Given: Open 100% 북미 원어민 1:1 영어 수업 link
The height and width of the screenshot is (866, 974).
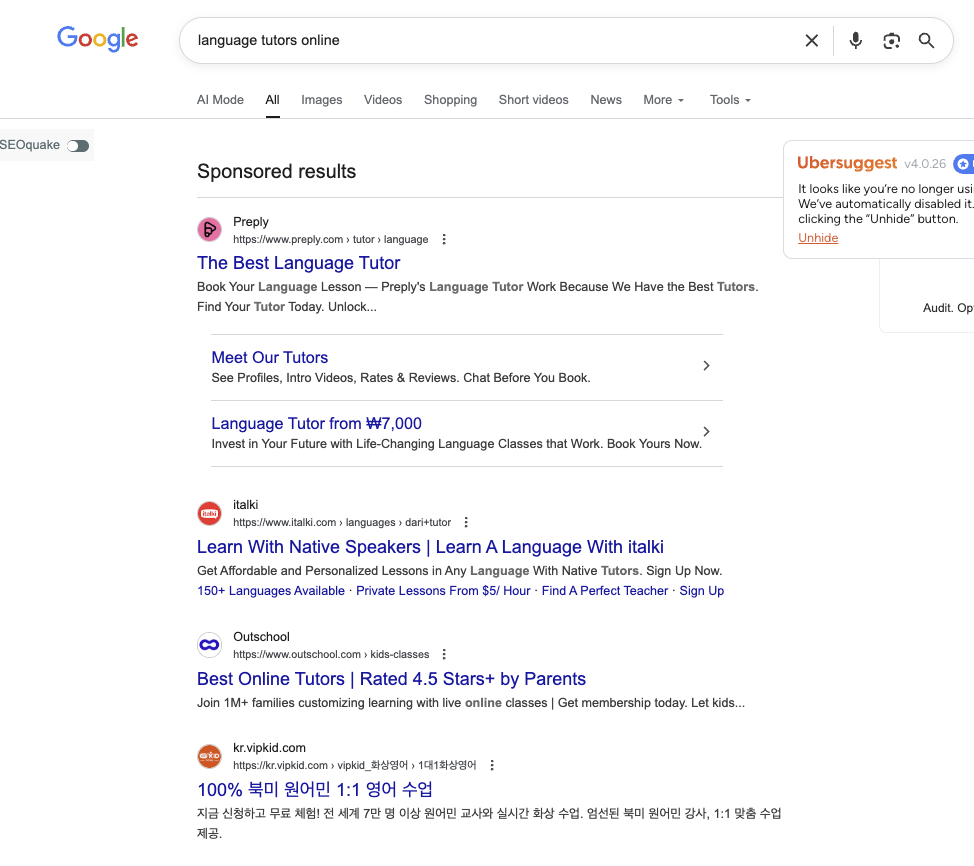Looking at the screenshot, I should point(315,790).
